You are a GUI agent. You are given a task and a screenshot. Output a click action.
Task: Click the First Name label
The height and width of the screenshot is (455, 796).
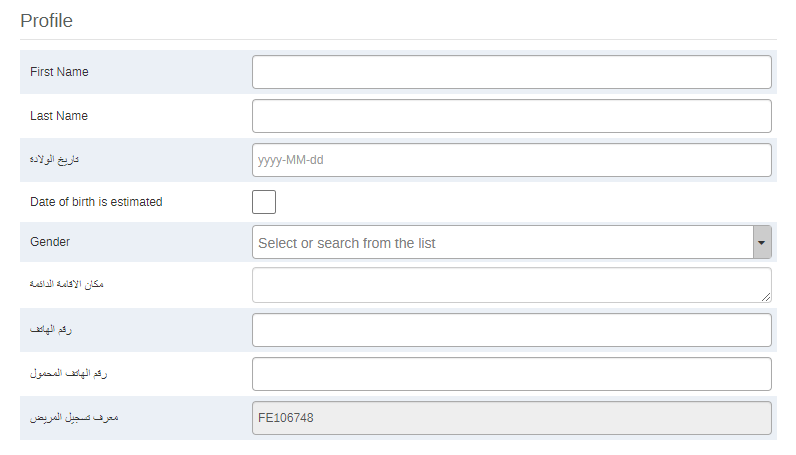coord(59,72)
